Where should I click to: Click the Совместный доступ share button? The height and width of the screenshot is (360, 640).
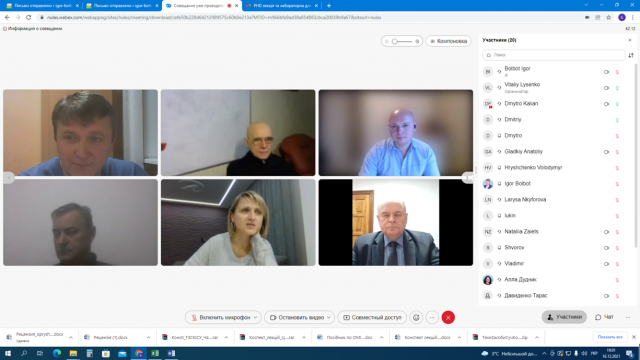tap(372, 317)
